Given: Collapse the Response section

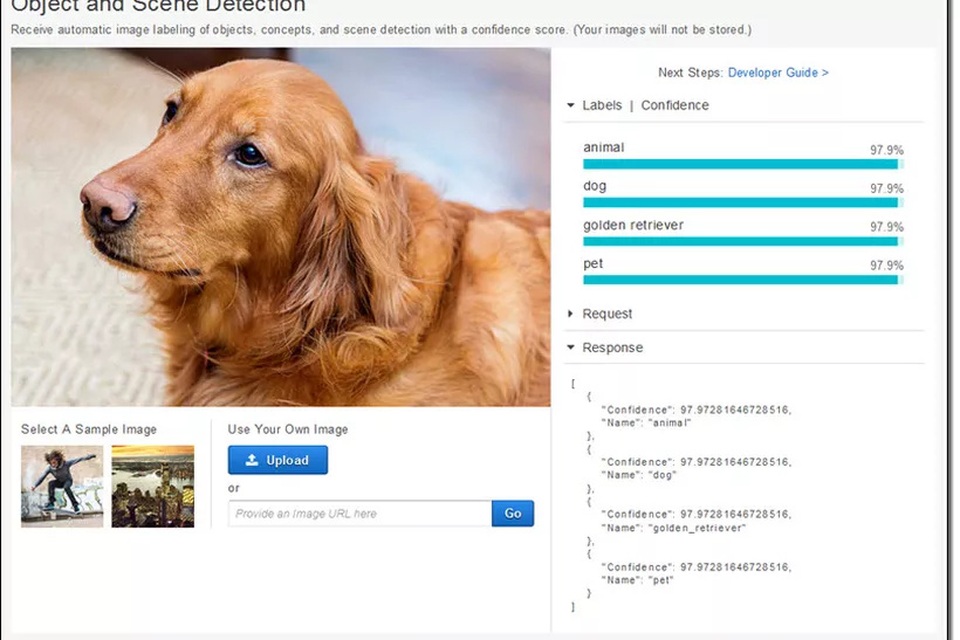Looking at the screenshot, I should 570,347.
